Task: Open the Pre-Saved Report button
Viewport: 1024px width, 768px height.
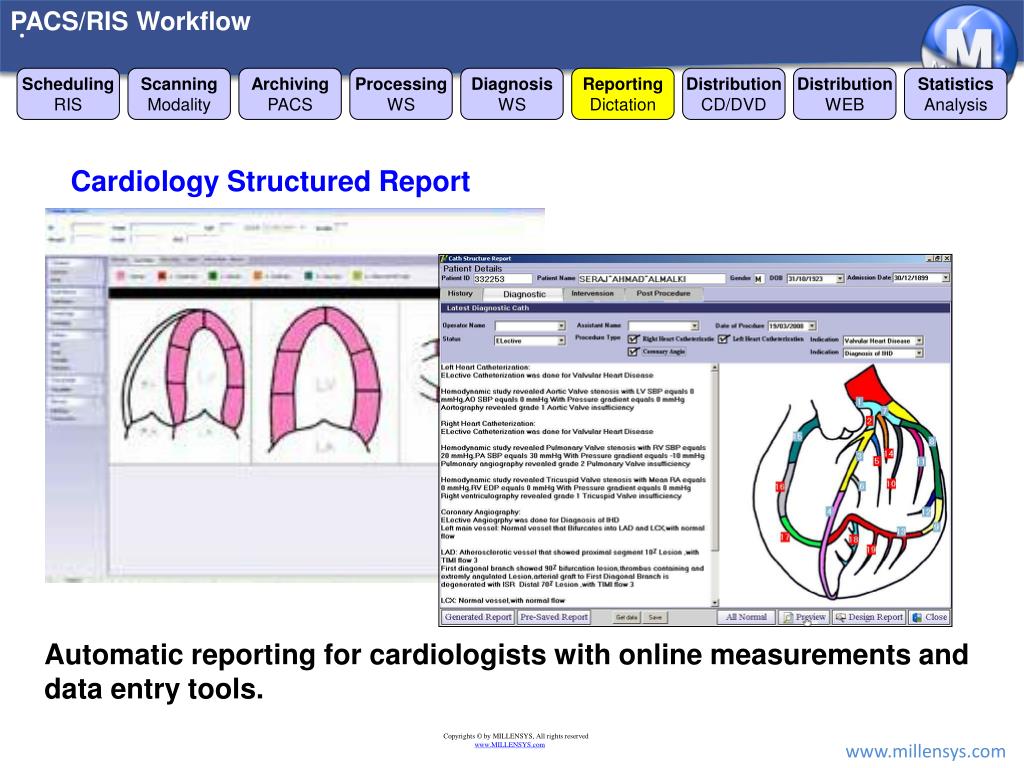Action: [x=554, y=617]
